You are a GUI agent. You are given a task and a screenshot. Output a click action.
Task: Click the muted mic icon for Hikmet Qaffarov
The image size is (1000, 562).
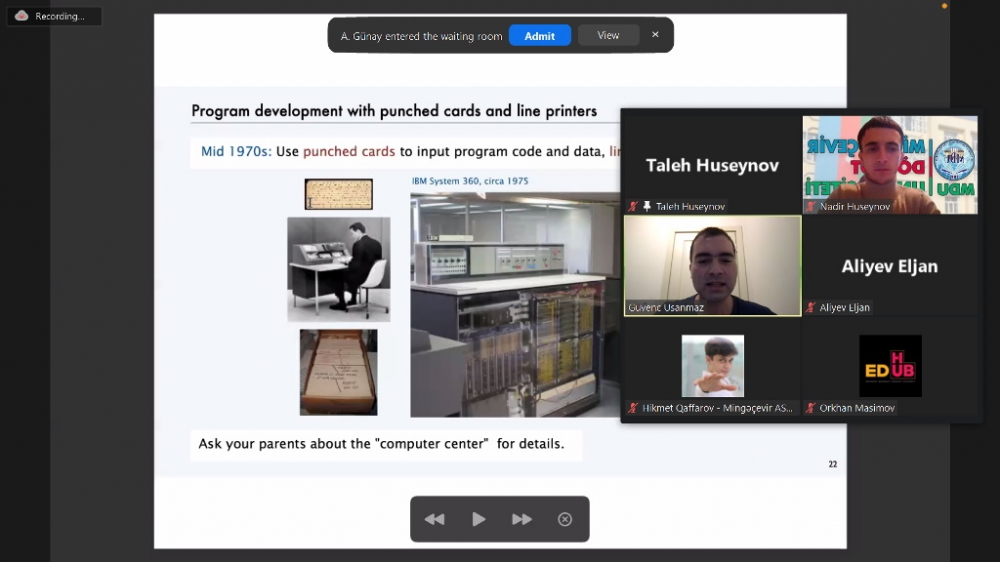tap(633, 408)
